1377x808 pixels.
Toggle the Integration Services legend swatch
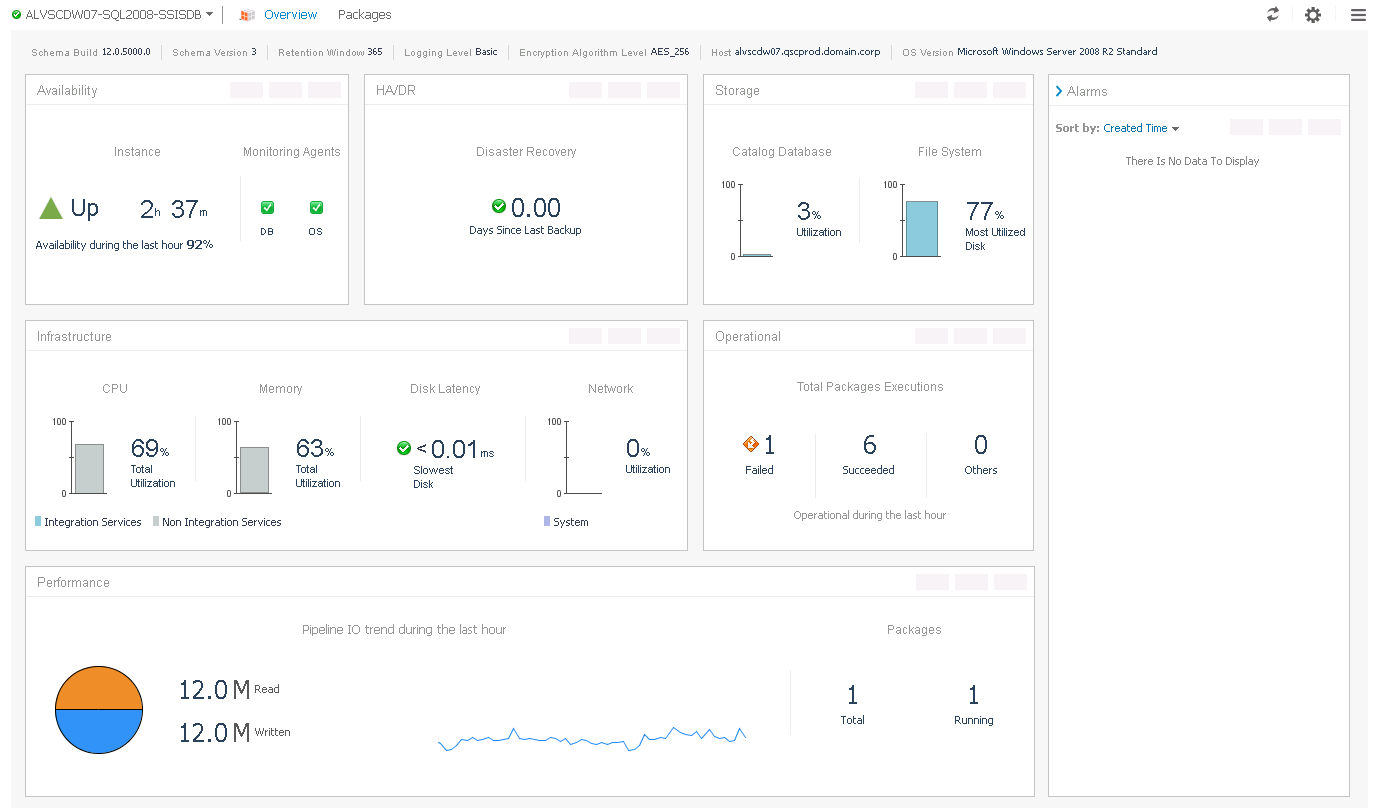[38, 522]
